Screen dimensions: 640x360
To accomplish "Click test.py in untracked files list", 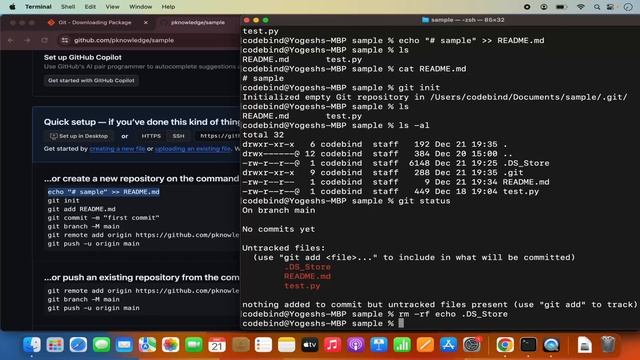I will pos(302,286).
